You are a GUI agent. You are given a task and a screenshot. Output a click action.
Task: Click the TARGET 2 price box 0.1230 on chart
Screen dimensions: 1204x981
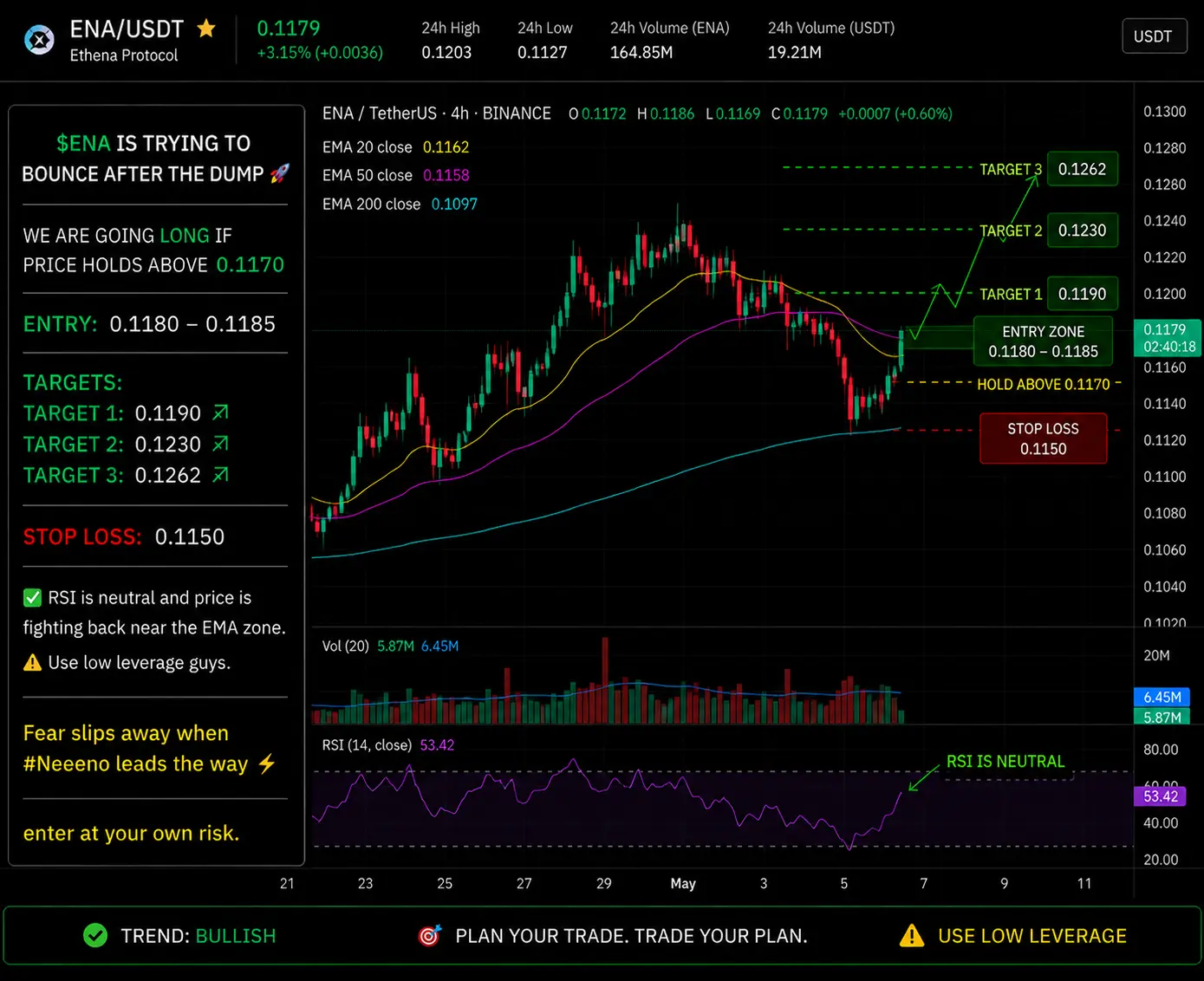click(1082, 231)
